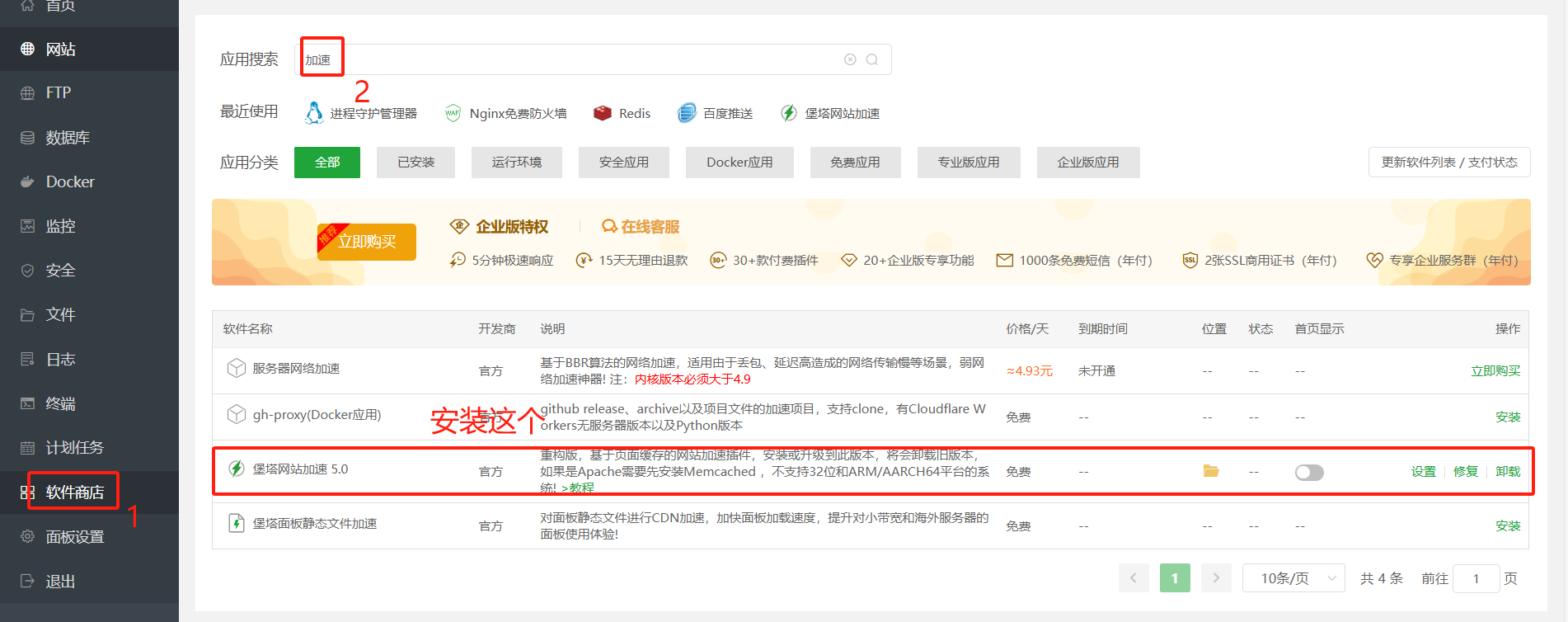Open Docker in the sidebar

coord(89,181)
